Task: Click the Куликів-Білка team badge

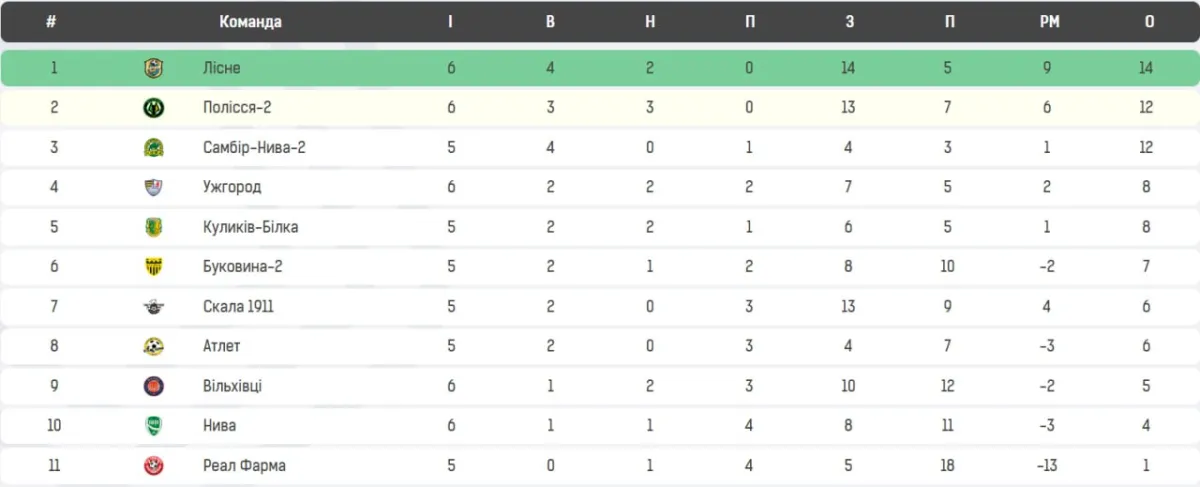Action: (x=153, y=227)
